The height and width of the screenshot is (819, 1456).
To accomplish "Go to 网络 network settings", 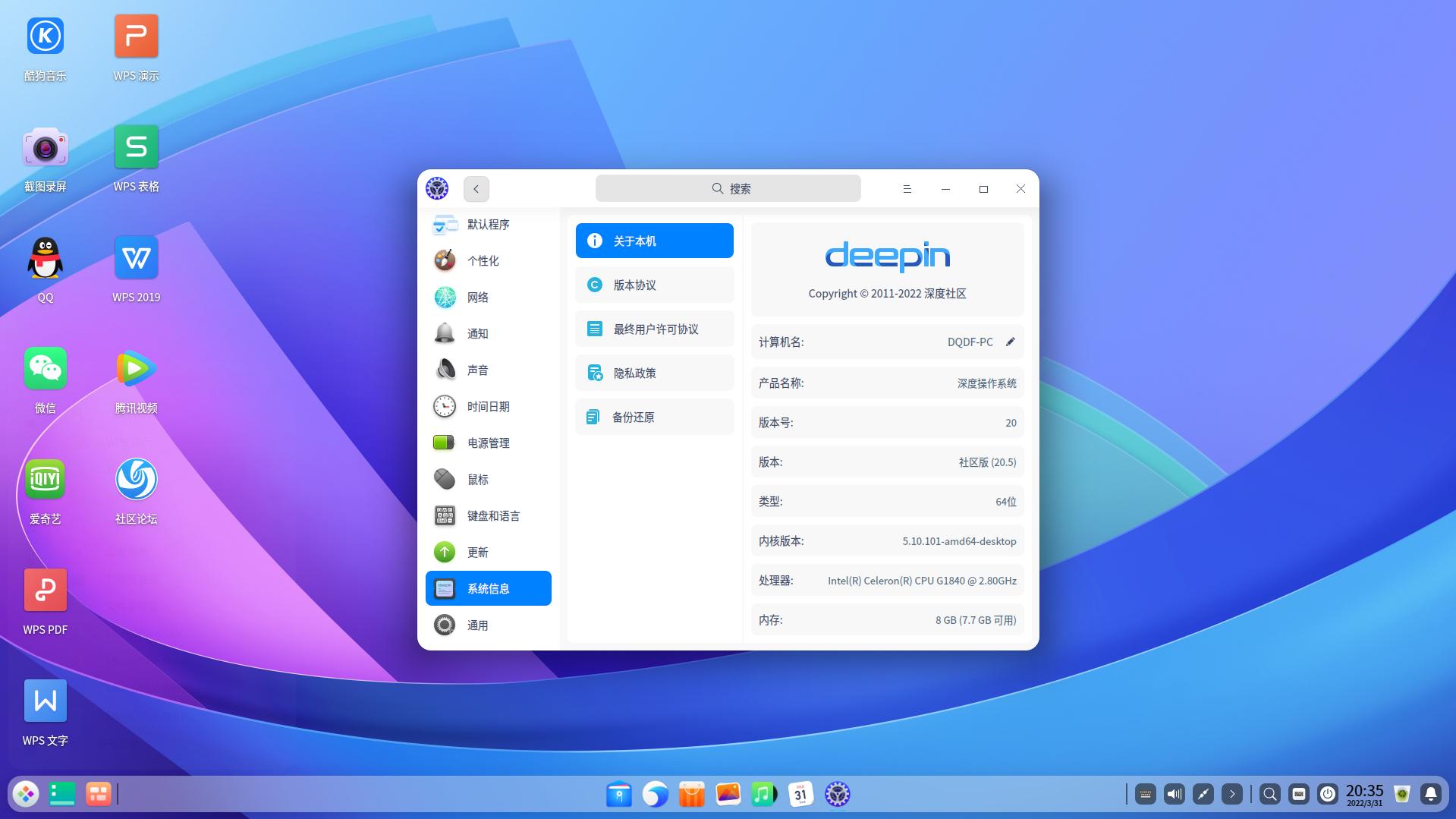I will (488, 298).
